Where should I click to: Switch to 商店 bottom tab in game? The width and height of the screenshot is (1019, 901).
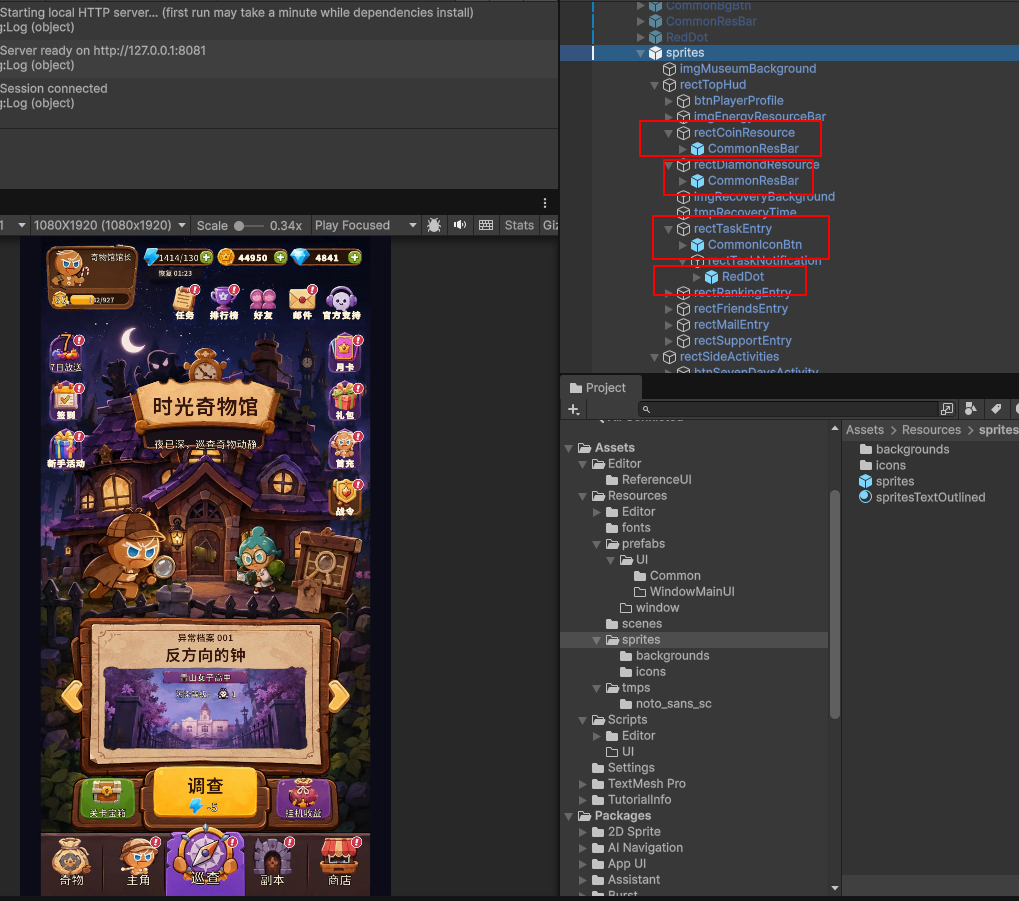click(x=339, y=862)
